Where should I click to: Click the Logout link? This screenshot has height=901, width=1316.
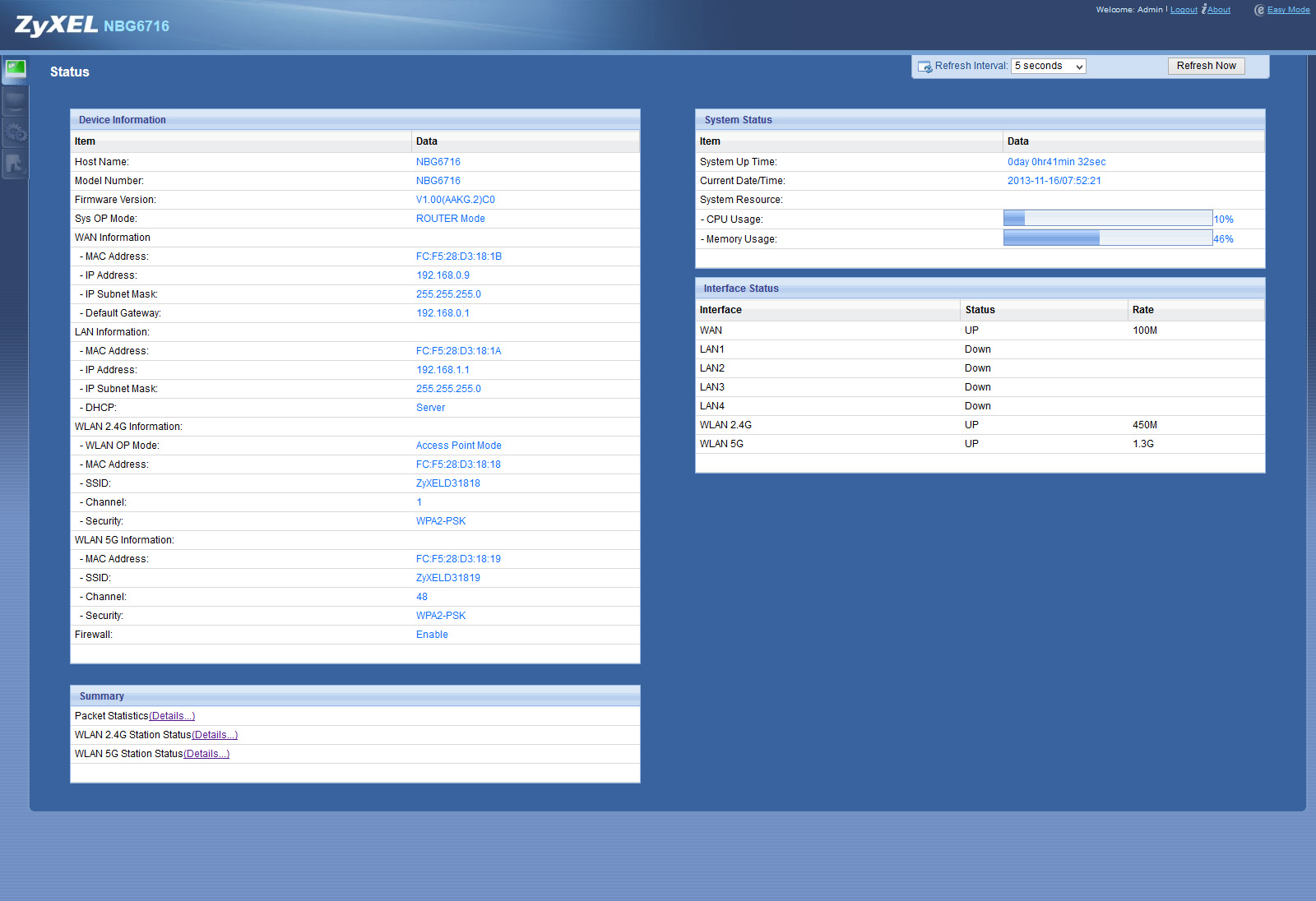coord(1184,10)
